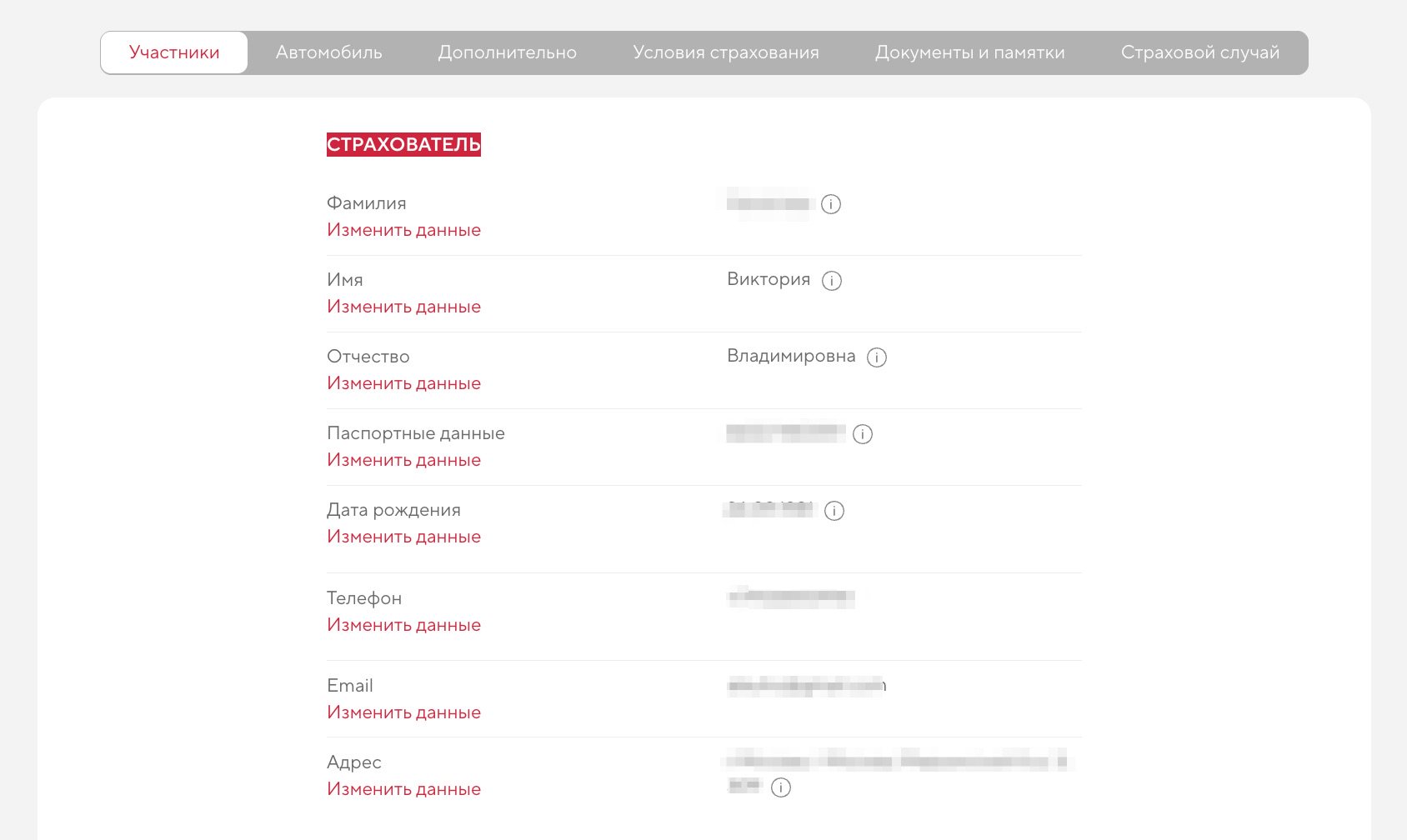Viewport: 1407px width, 840px height.
Task: Click info icon next to birth date
Action: [834, 511]
